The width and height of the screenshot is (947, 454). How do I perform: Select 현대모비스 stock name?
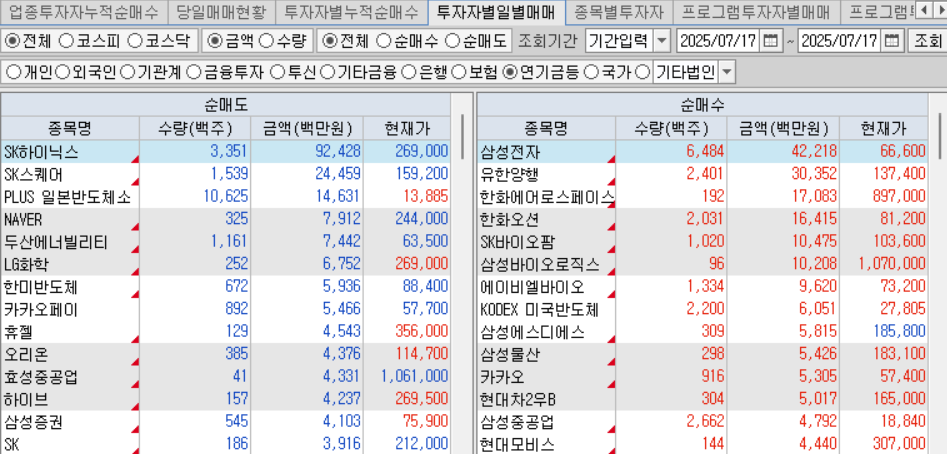coord(517,445)
